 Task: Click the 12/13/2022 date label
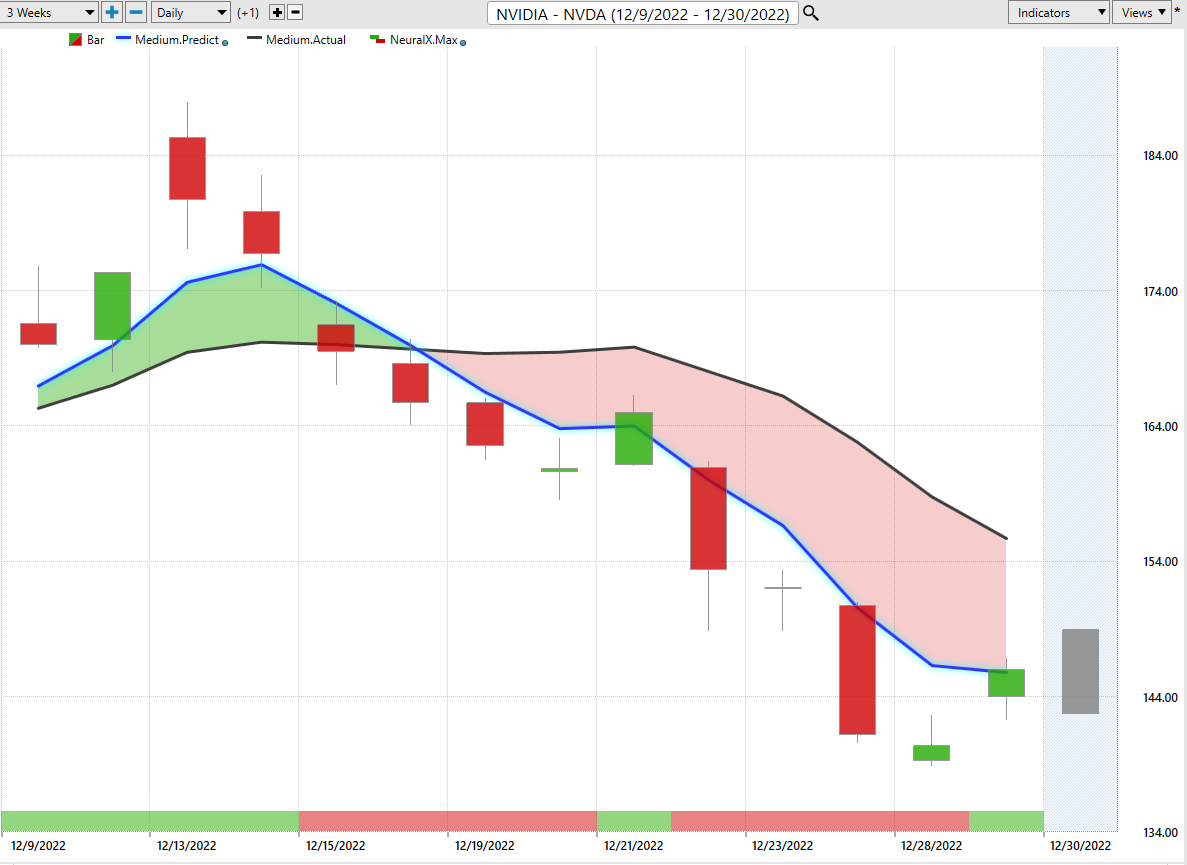click(186, 845)
